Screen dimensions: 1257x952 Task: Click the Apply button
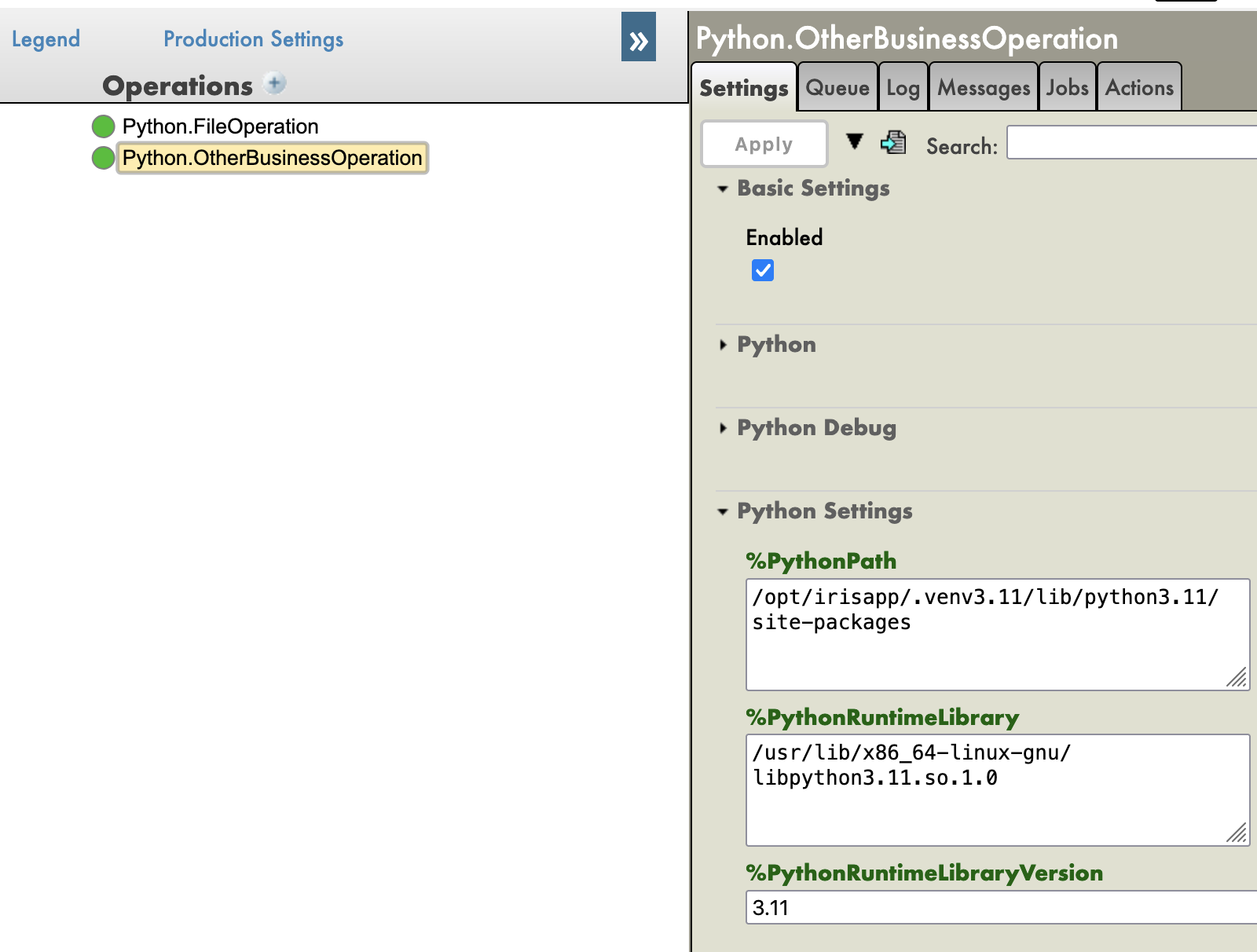[764, 144]
